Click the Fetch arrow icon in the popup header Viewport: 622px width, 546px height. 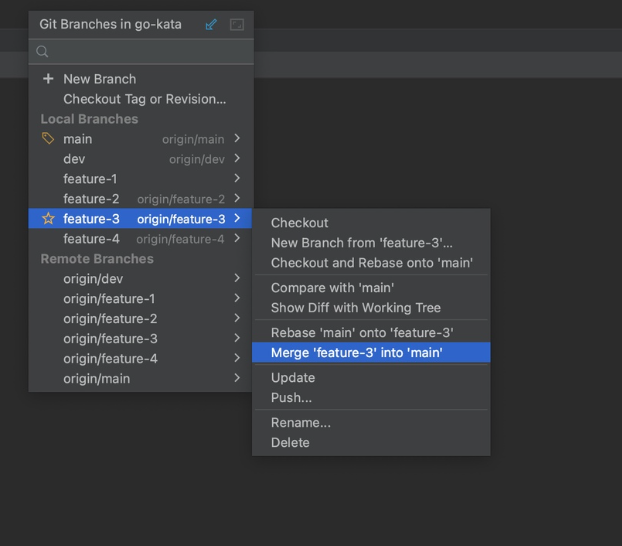click(x=211, y=24)
